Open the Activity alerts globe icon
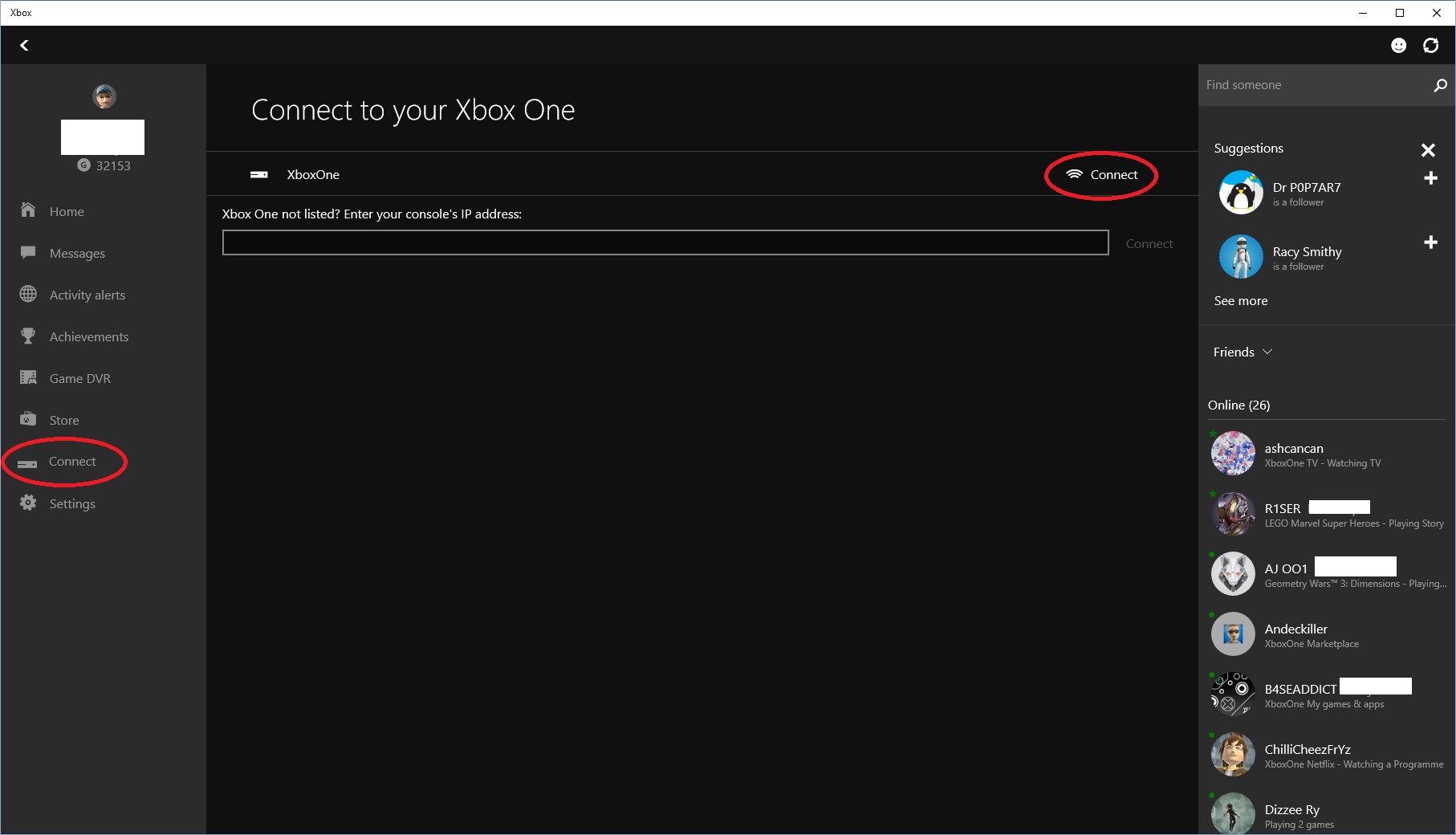Screen dimensions: 1456x835 (28, 294)
